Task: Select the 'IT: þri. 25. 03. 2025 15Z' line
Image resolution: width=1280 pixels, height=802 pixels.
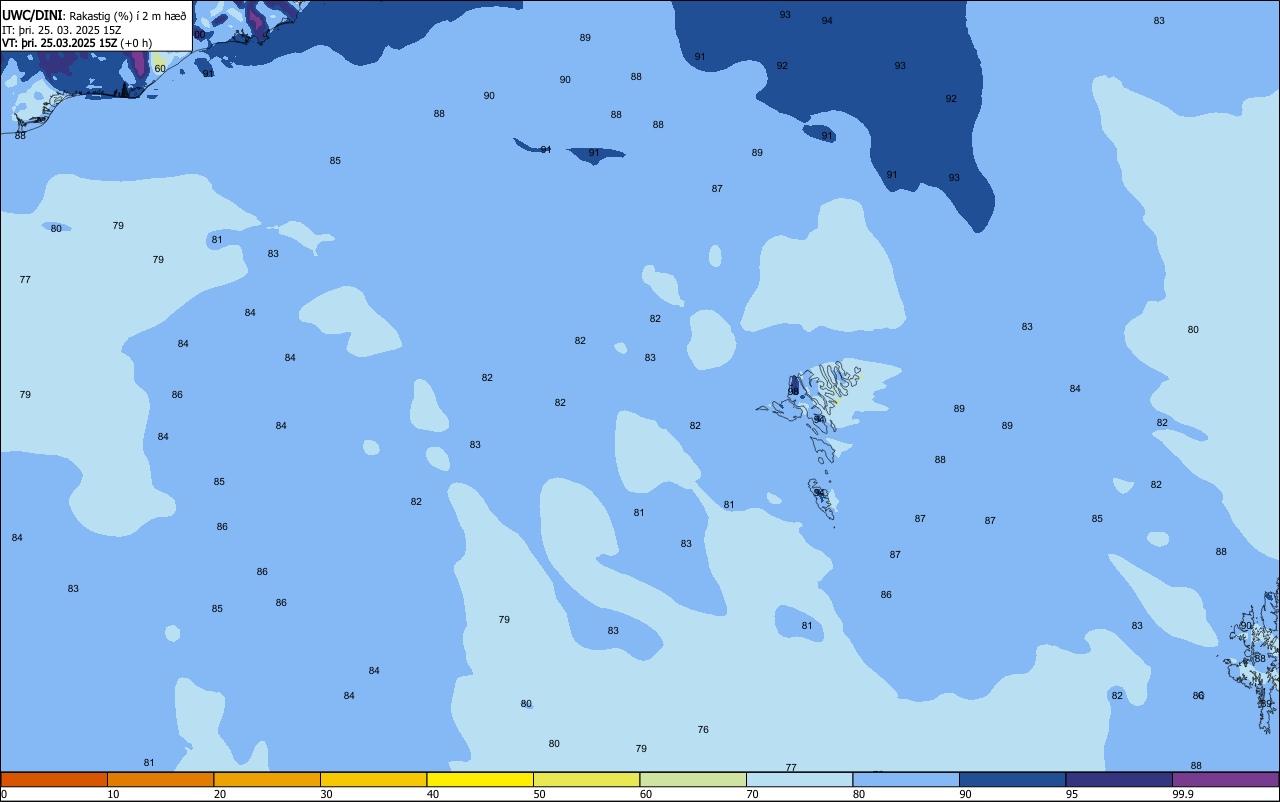Action: pyautogui.click(x=61, y=30)
